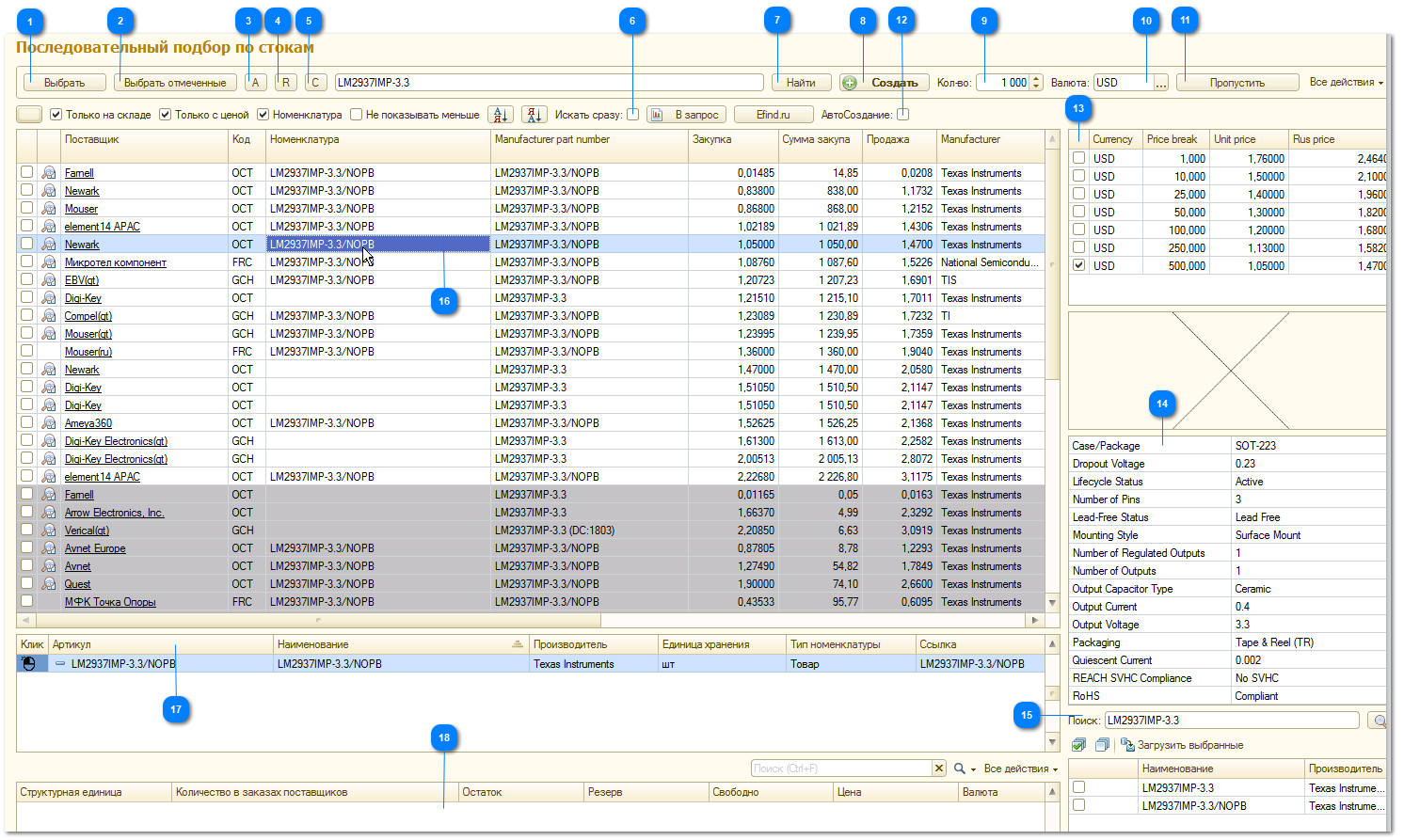Click the check-all icon above Наименование list
Viewport: 1404px width, 840px height.
coord(1078,745)
